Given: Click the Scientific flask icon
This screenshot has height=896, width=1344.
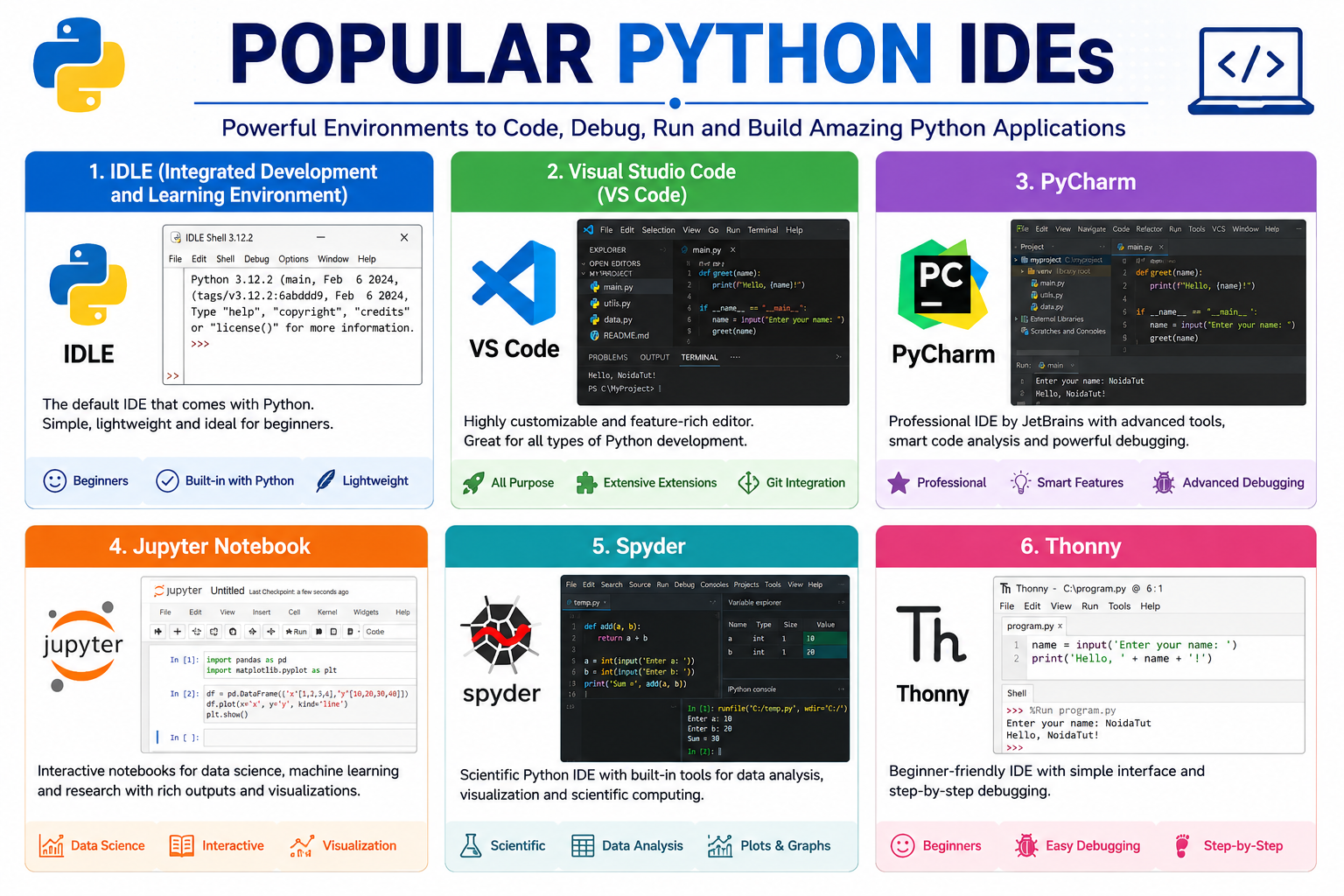Looking at the screenshot, I should (471, 845).
